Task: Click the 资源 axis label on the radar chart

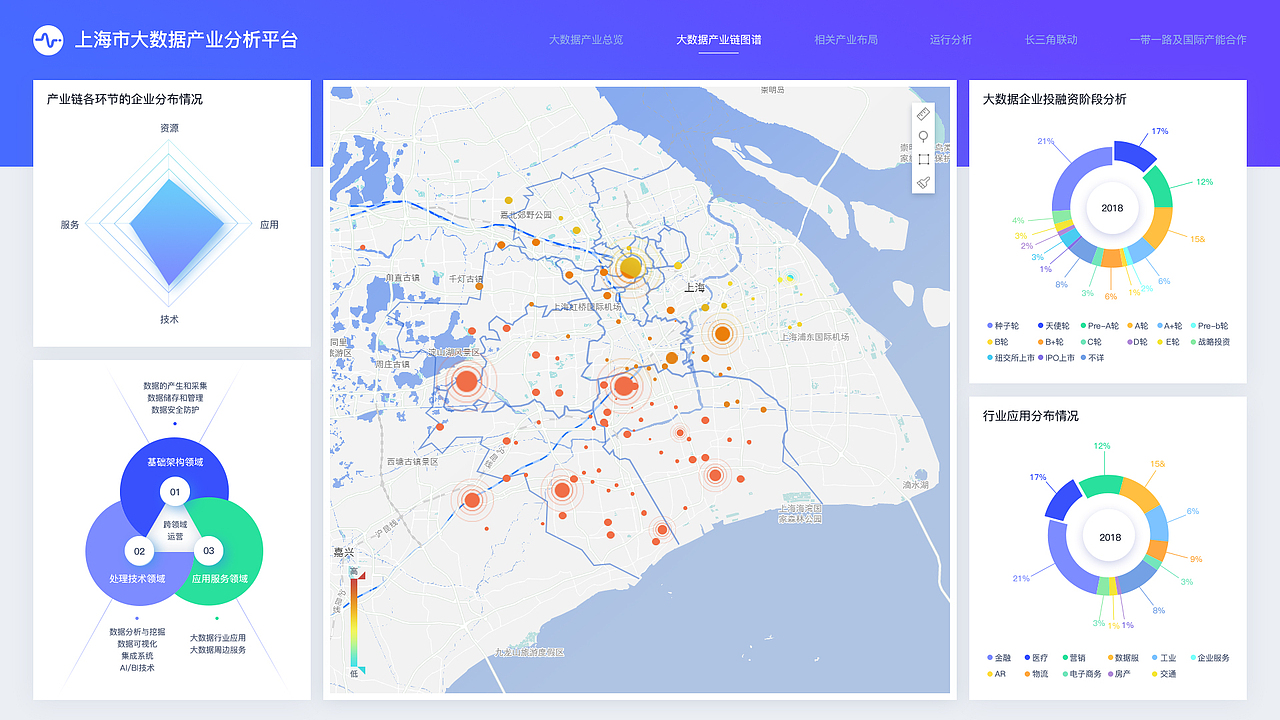Action: pyautogui.click(x=169, y=128)
